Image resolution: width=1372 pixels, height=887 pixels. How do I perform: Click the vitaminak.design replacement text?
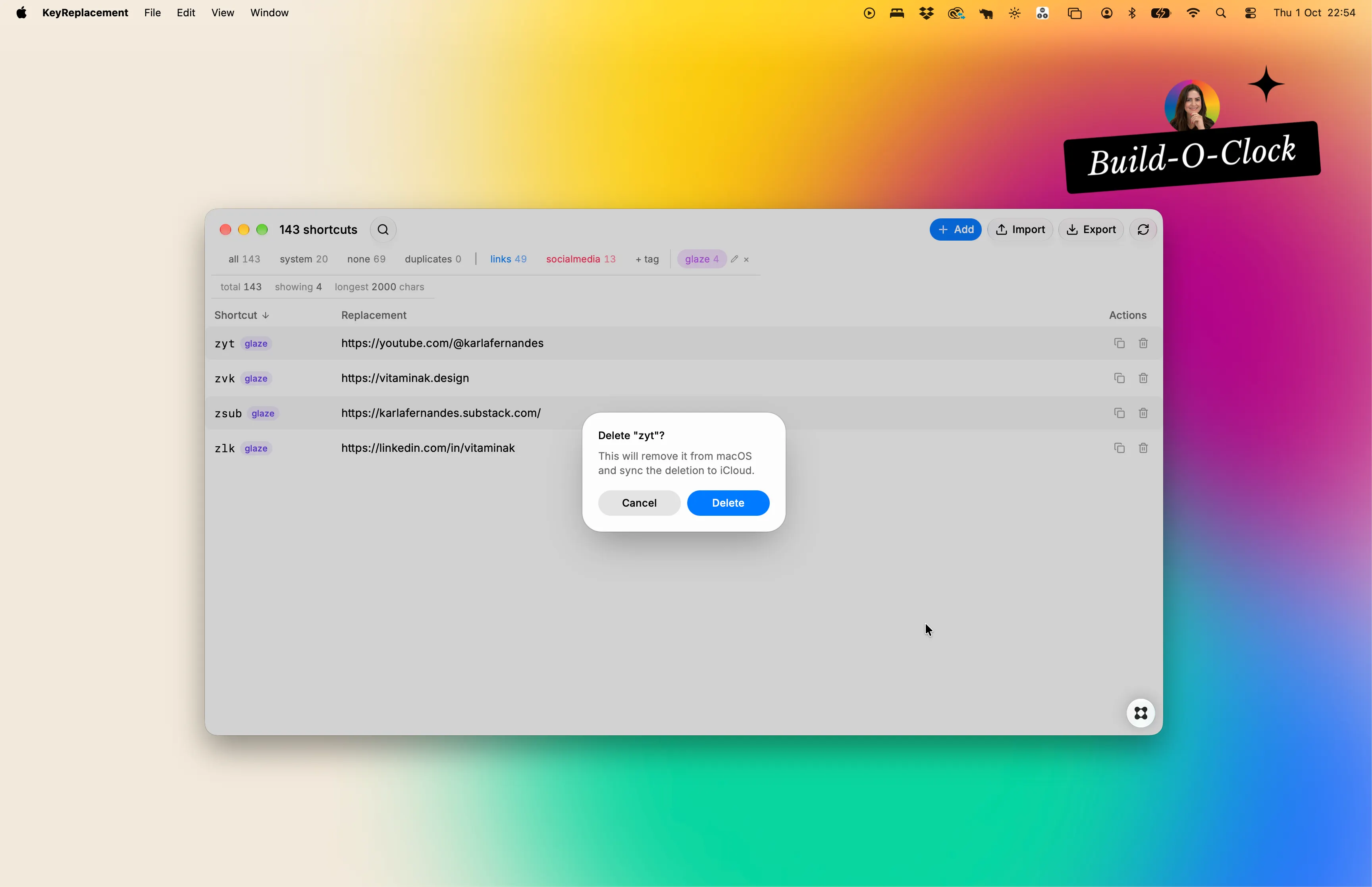[x=405, y=378]
